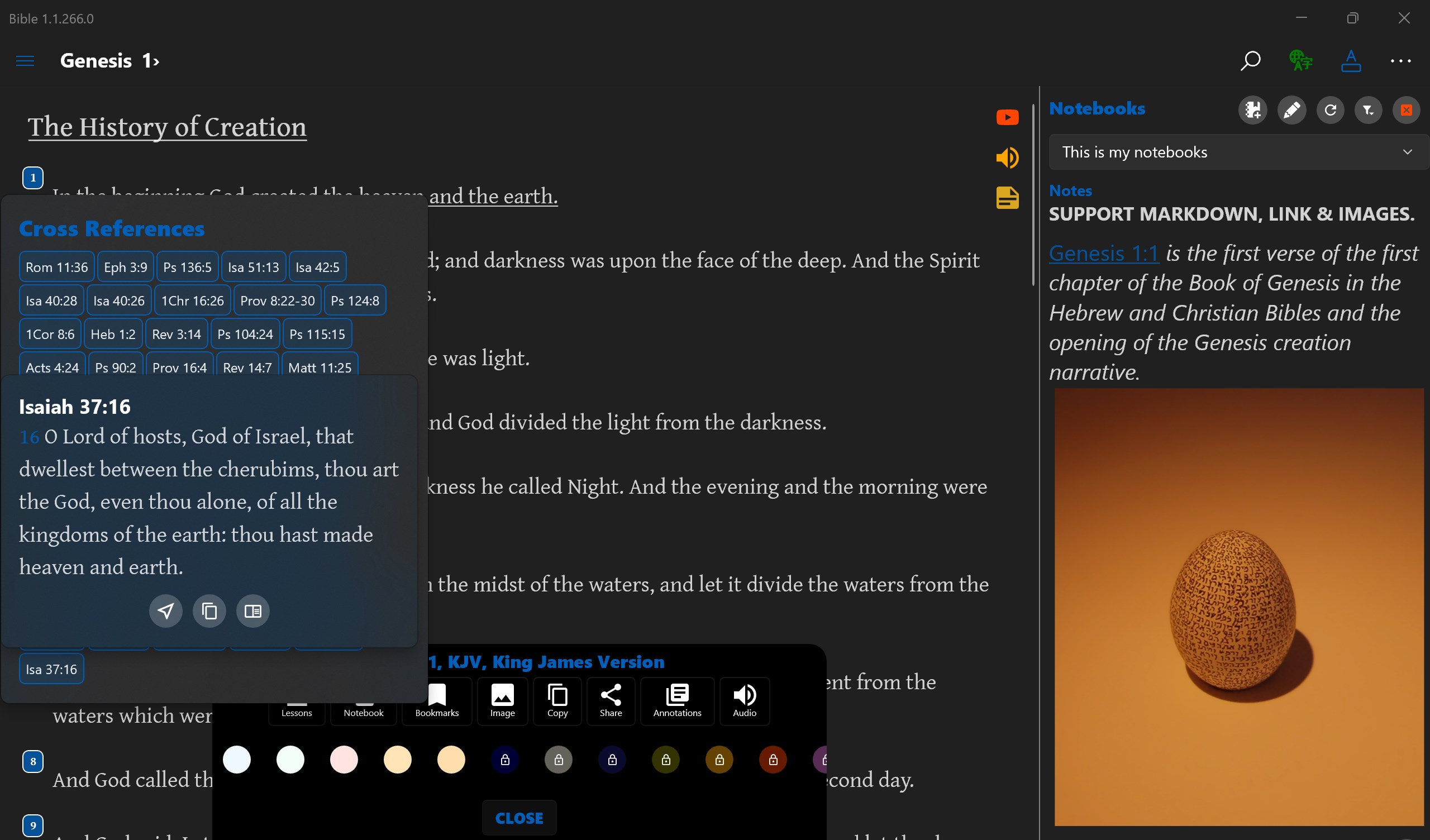This screenshot has width=1430, height=840.
Task: Open the hamburger navigation menu
Action: (25, 61)
